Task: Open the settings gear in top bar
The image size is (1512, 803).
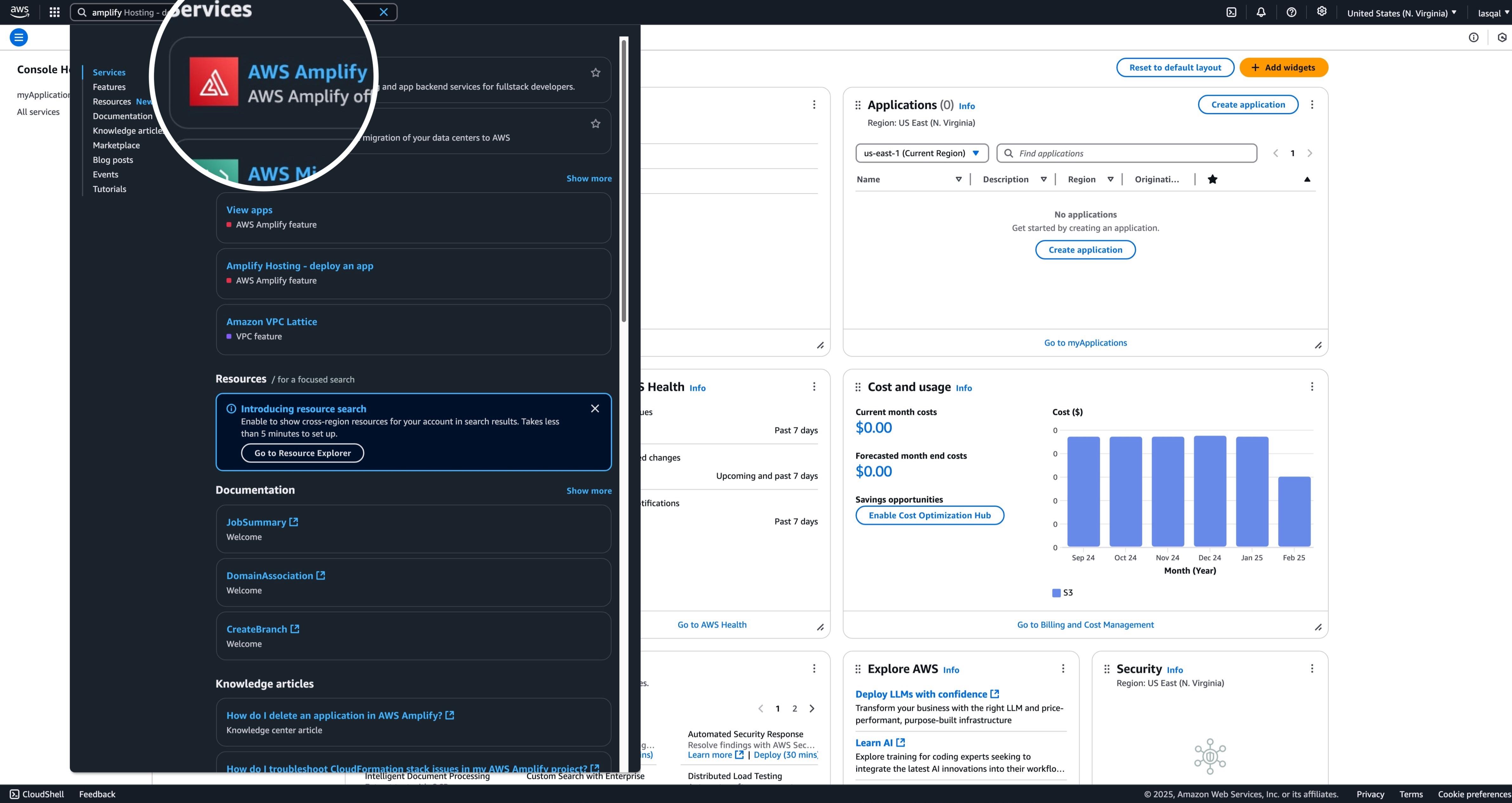Action: 1322,12
